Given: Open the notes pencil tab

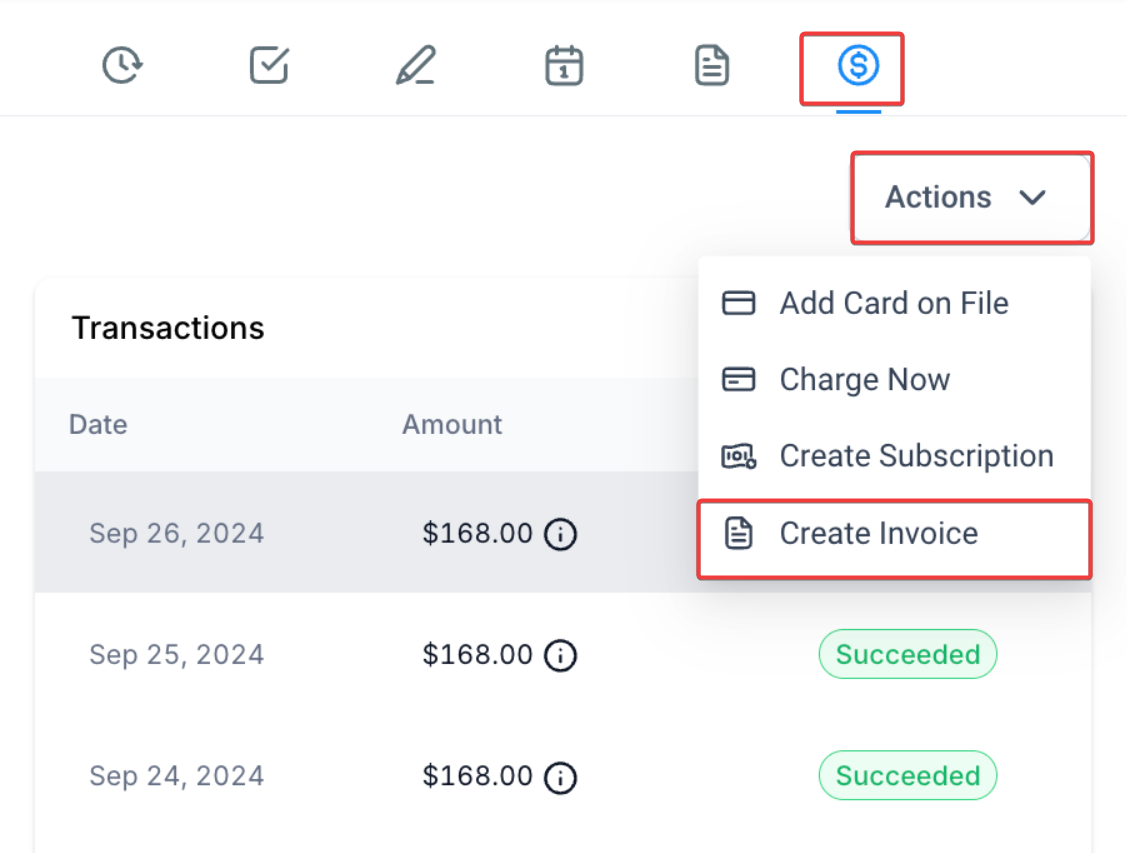Looking at the screenshot, I should click(415, 67).
